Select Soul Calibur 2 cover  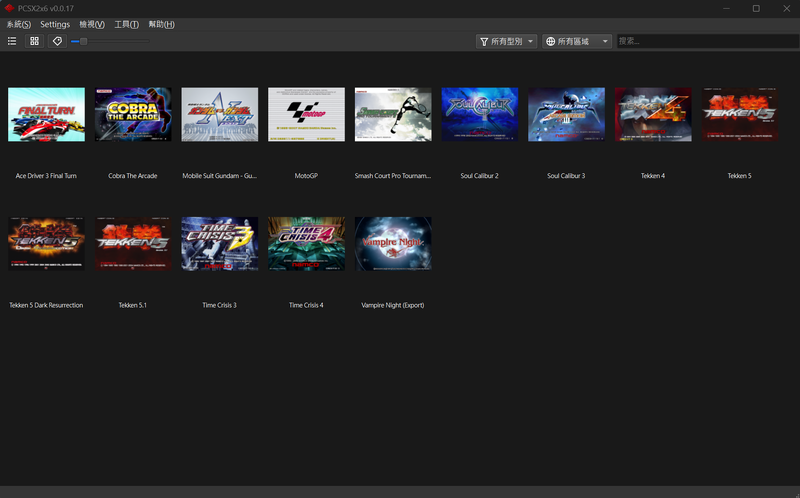coord(480,114)
